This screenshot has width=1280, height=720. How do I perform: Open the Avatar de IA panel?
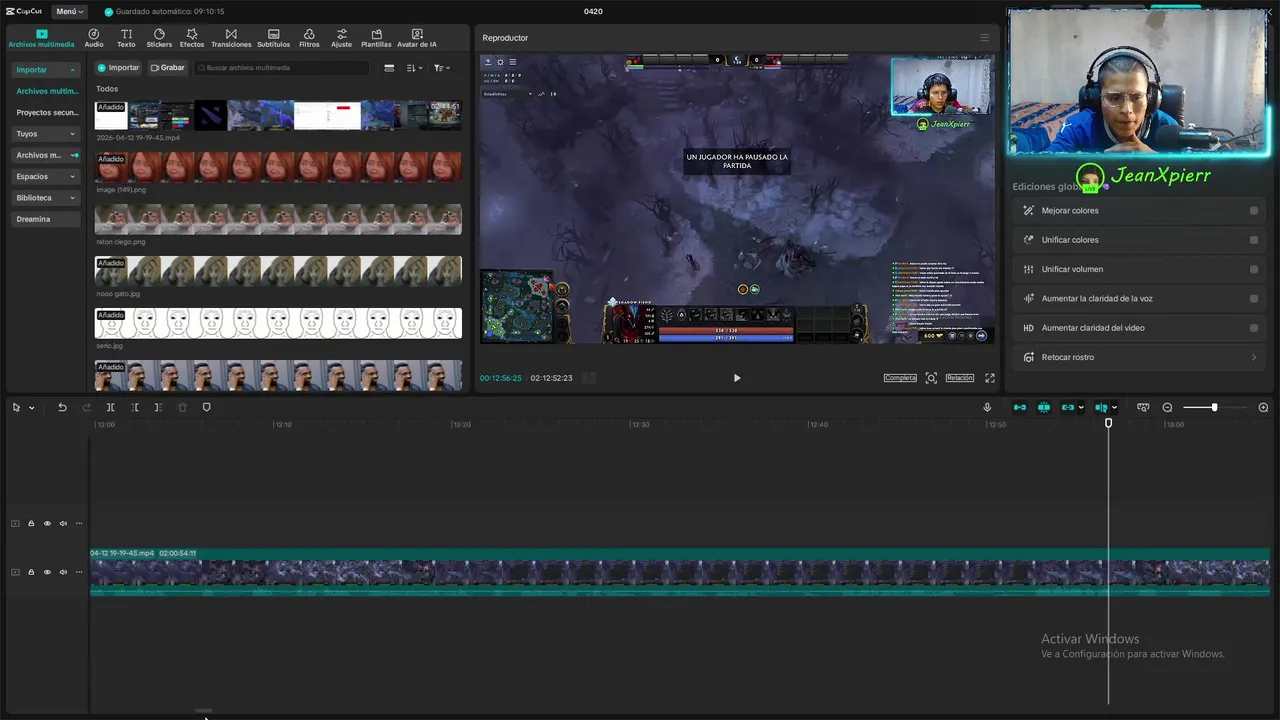pyautogui.click(x=417, y=38)
